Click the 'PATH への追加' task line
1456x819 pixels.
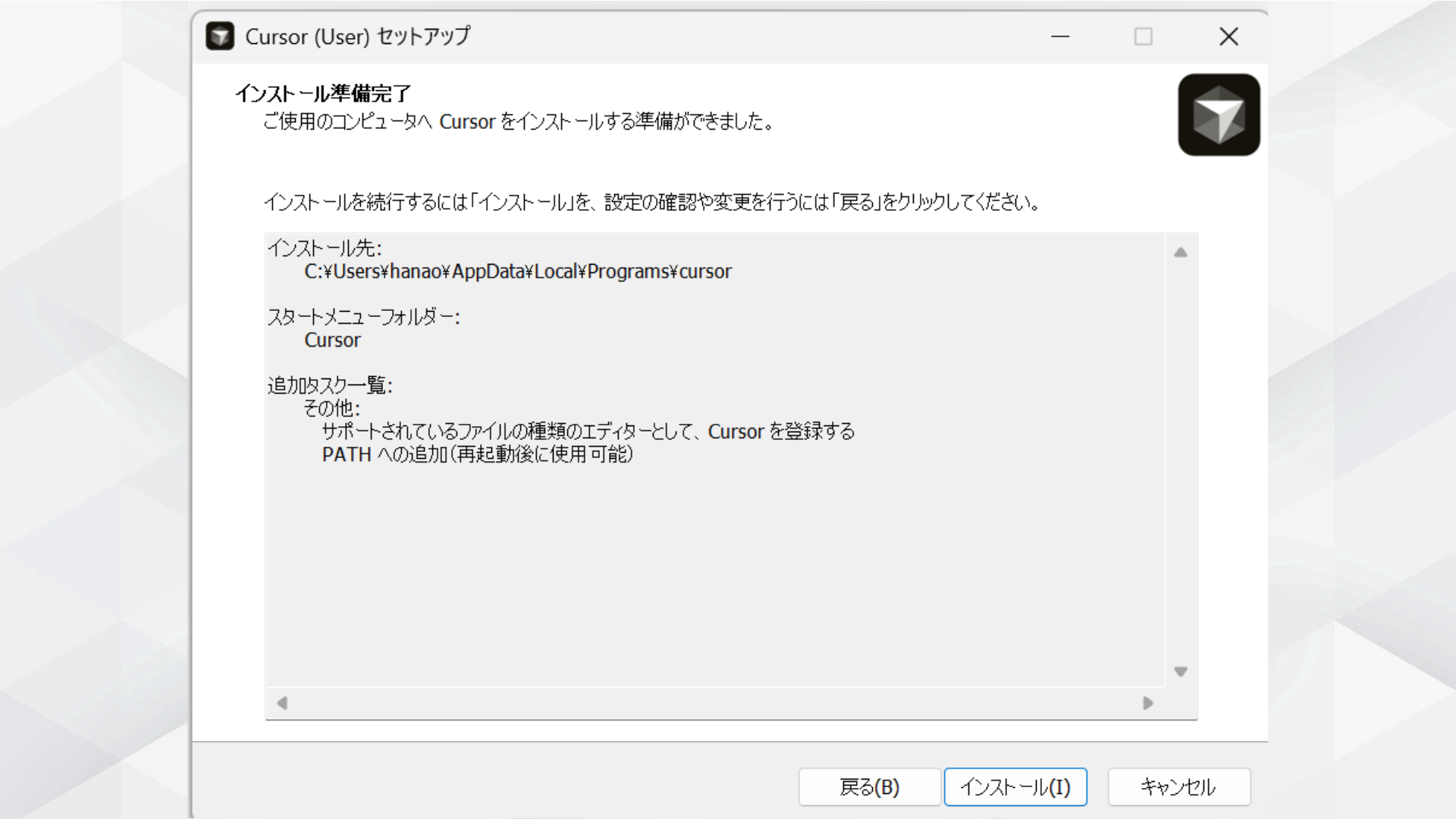click(x=478, y=454)
